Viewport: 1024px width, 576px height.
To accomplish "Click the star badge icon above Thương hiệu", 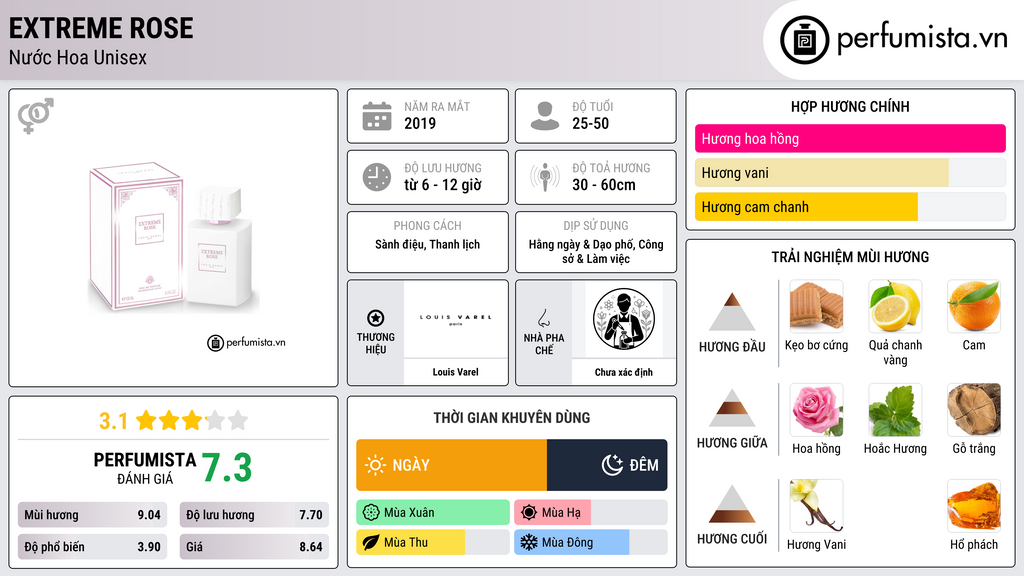I will coord(376,318).
